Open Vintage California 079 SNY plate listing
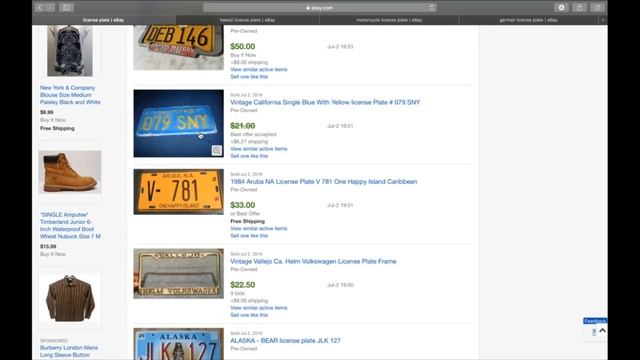640x360 pixels. point(325,102)
